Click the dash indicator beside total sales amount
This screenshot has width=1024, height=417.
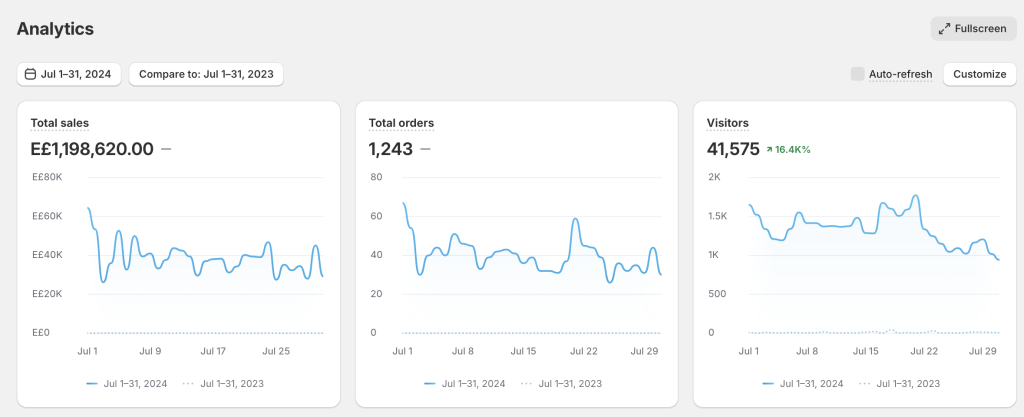click(x=166, y=149)
